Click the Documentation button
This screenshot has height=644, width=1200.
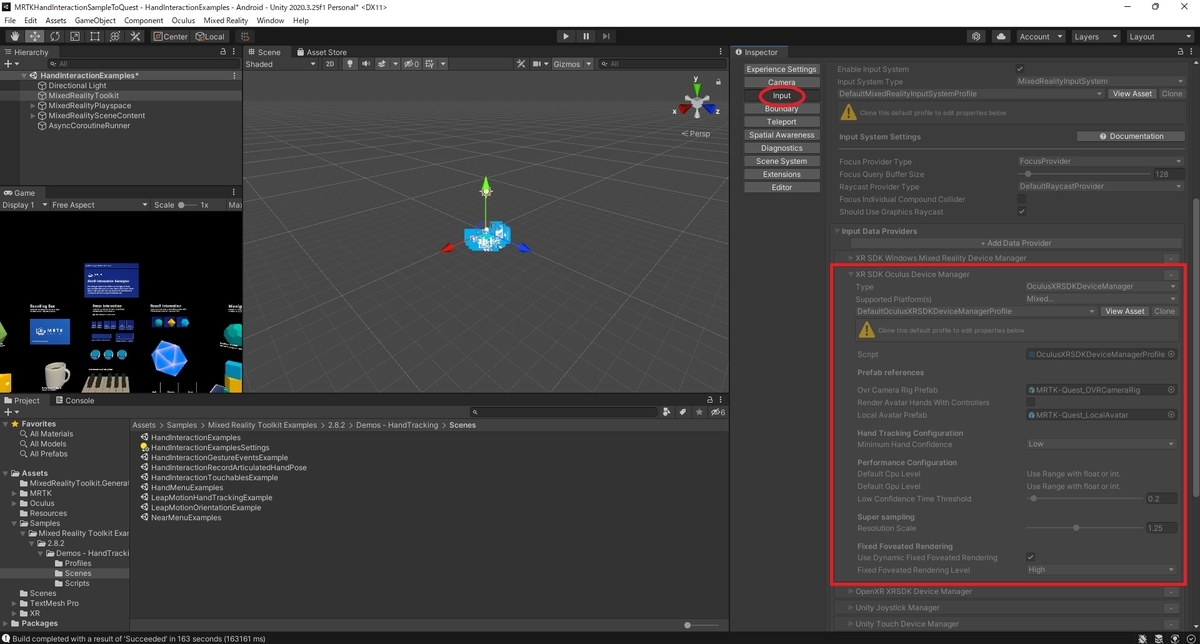[x=1131, y=136]
